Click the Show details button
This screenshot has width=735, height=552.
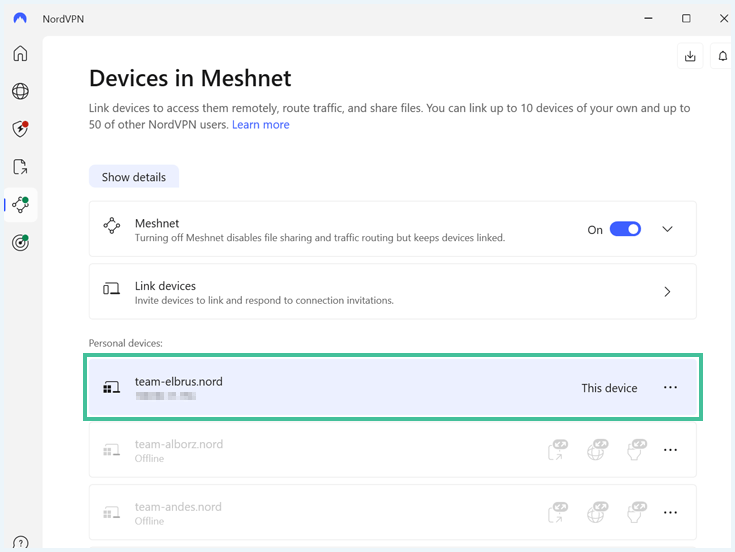coord(134,177)
